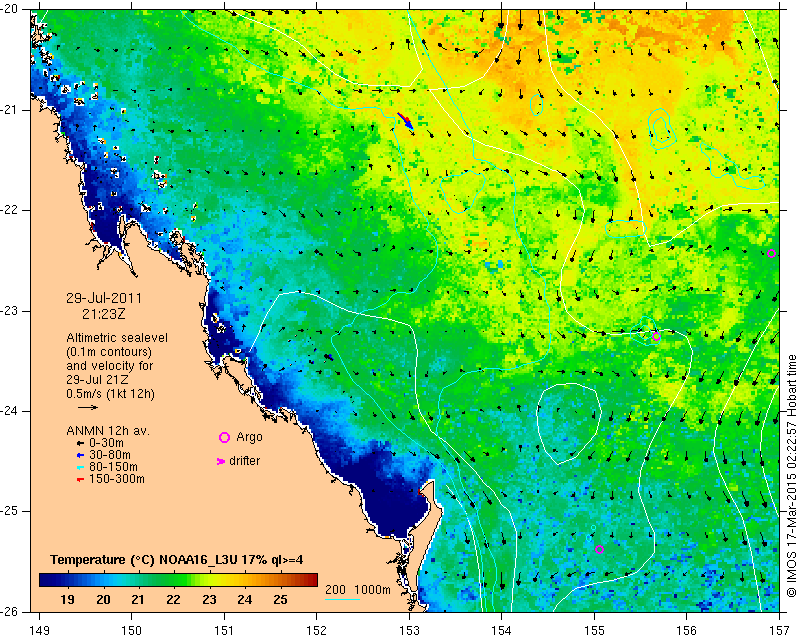
Task: Click the yellow section of colour bar at 23
Action: pyautogui.click(x=209, y=580)
